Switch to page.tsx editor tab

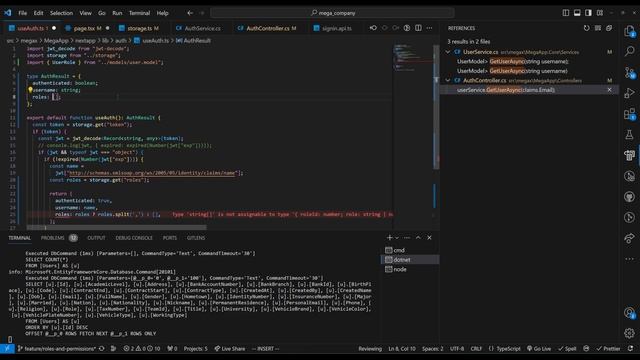pos(87,28)
